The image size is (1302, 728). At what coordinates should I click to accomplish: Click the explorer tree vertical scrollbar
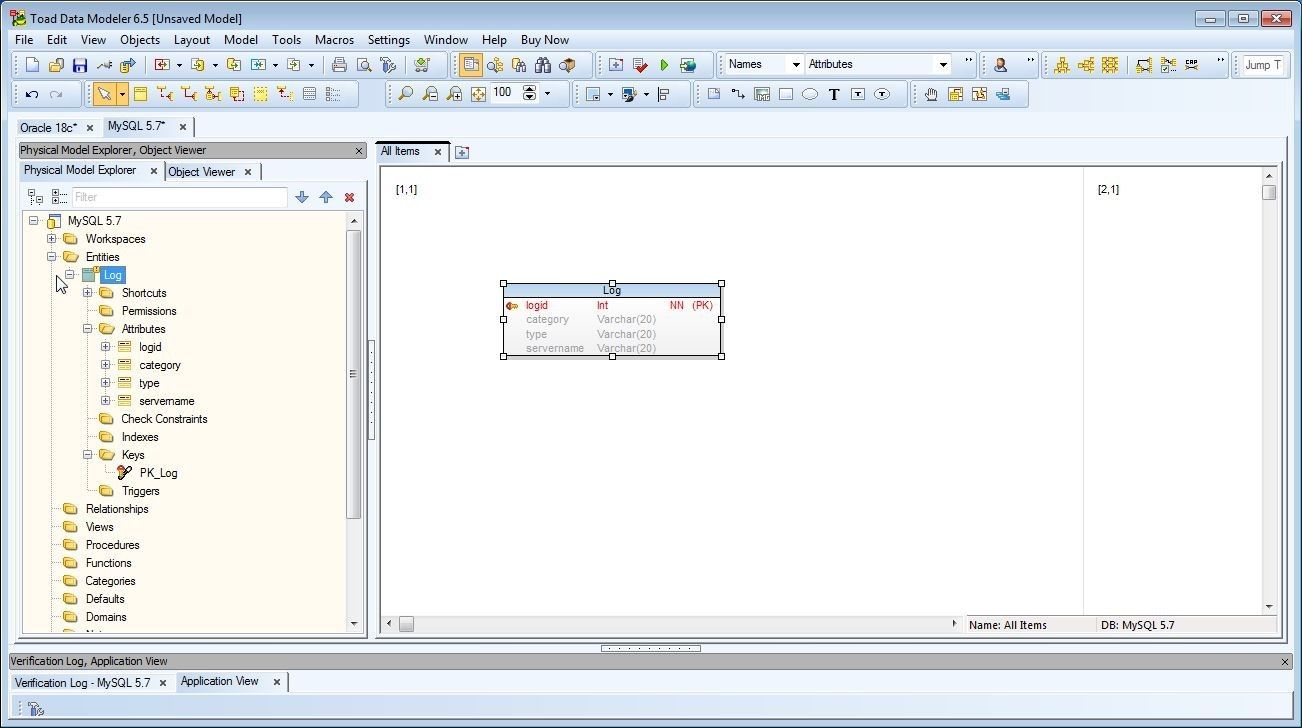353,374
